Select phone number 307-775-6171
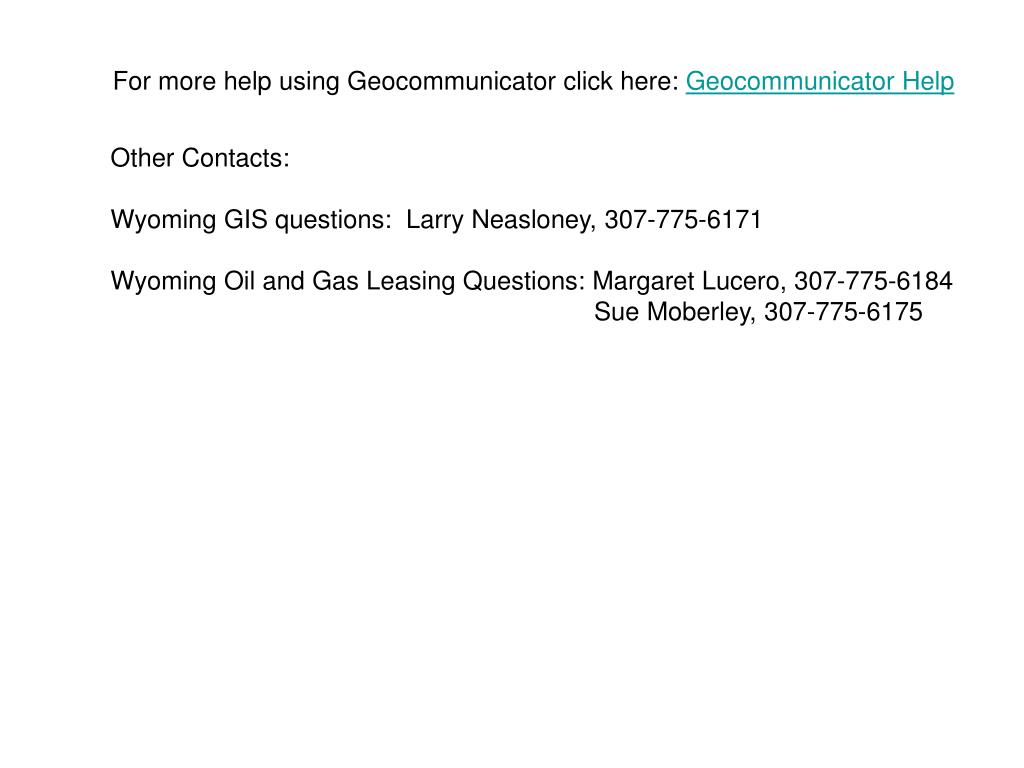 683,219
